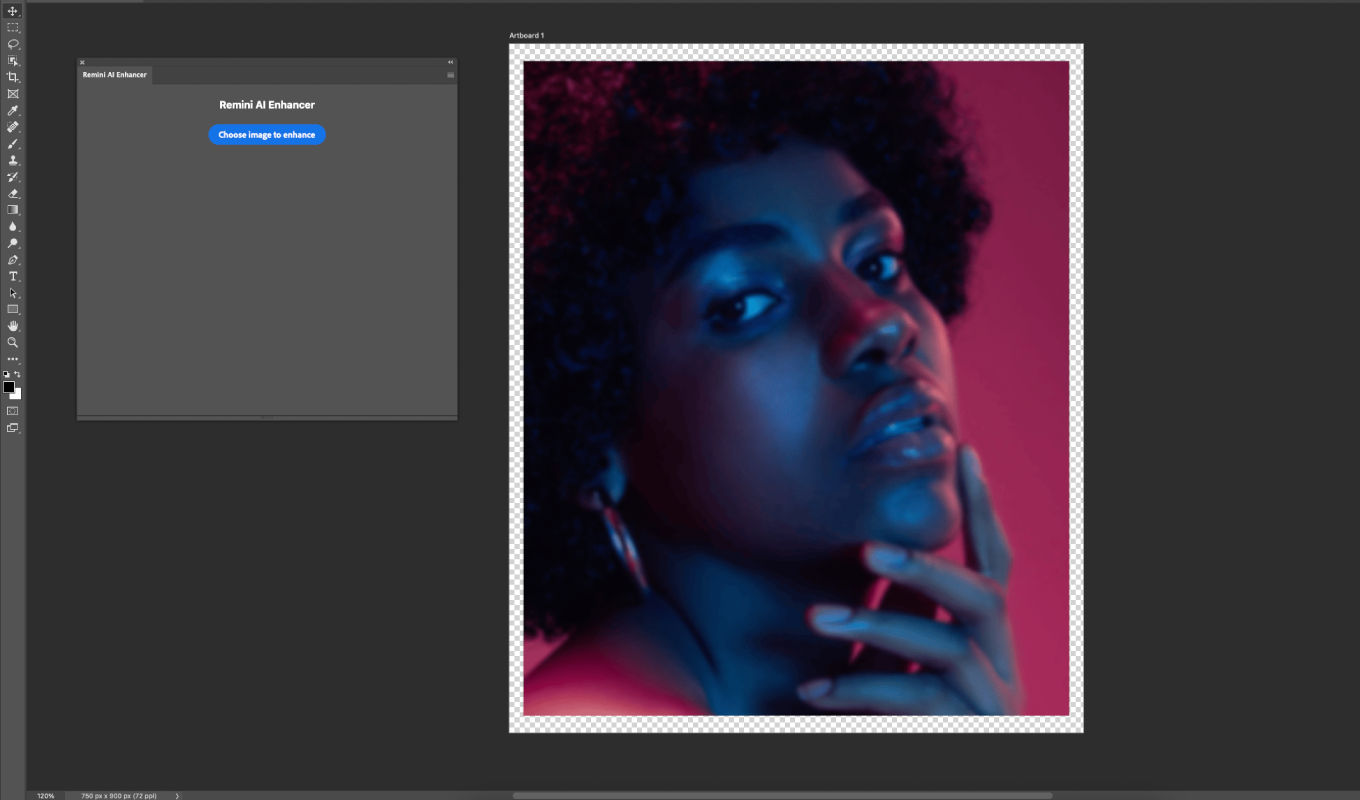Select the Eyedropper tool
Viewport: 1360px width, 800px height.
(13, 111)
